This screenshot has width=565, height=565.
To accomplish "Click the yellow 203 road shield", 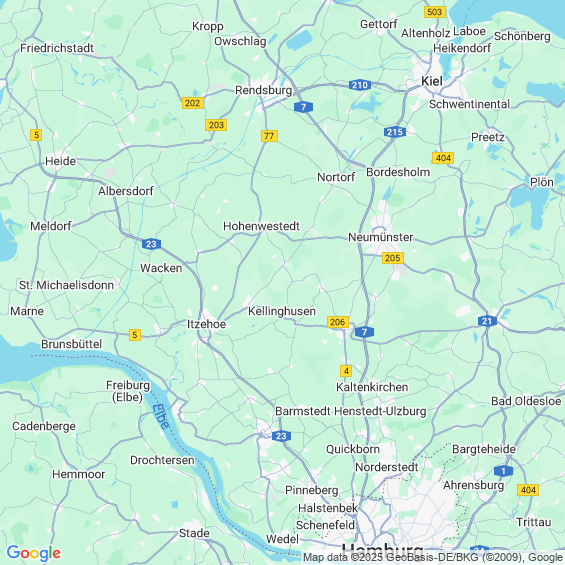I will click(216, 125).
